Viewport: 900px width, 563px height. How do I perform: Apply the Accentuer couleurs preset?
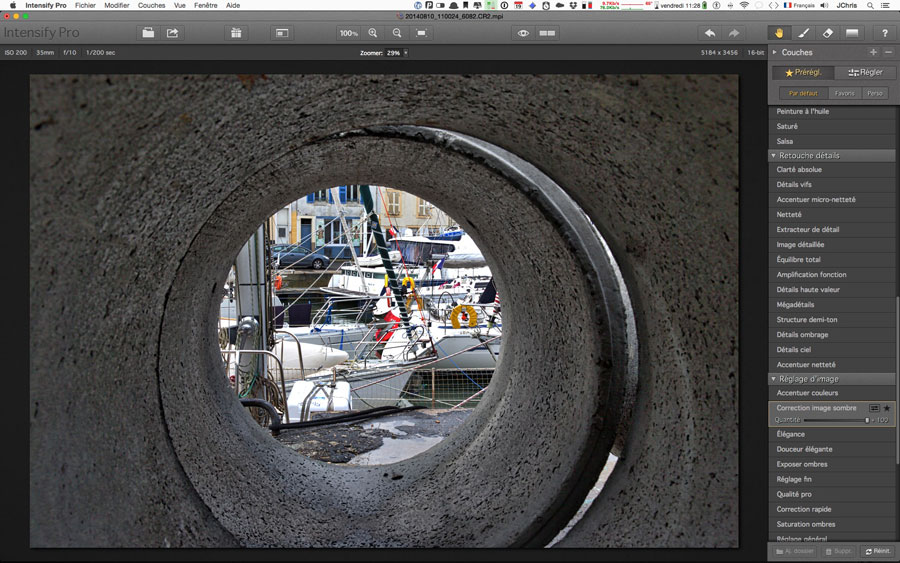pyautogui.click(x=832, y=393)
